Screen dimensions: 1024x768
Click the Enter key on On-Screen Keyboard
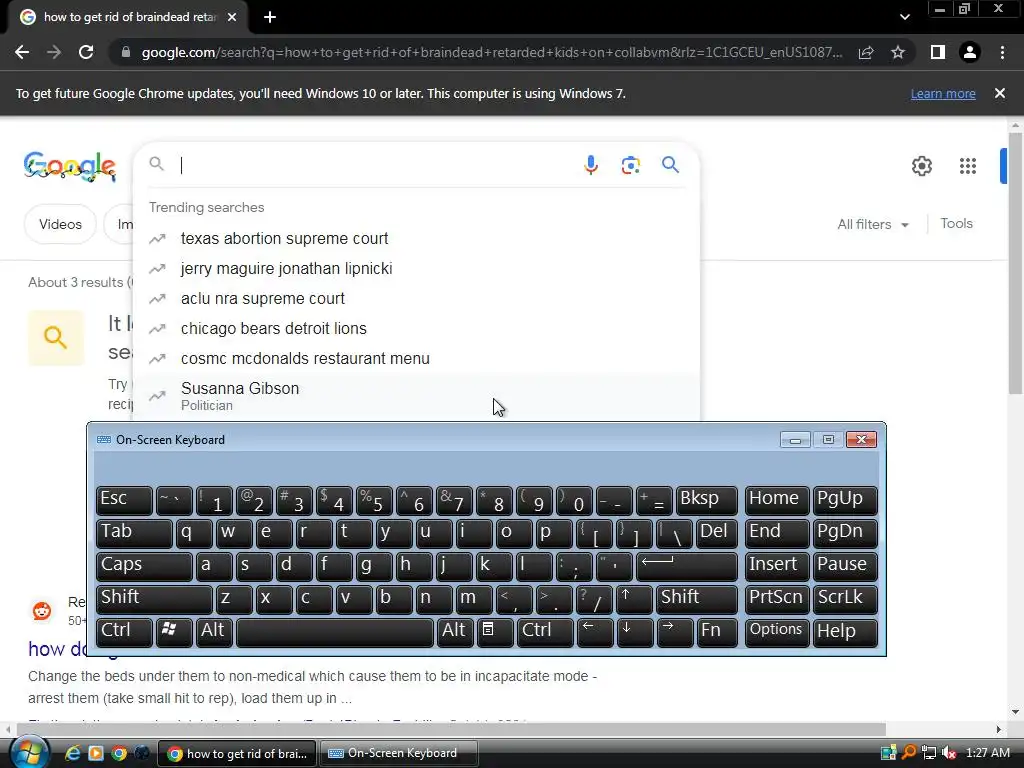(686, 566)
